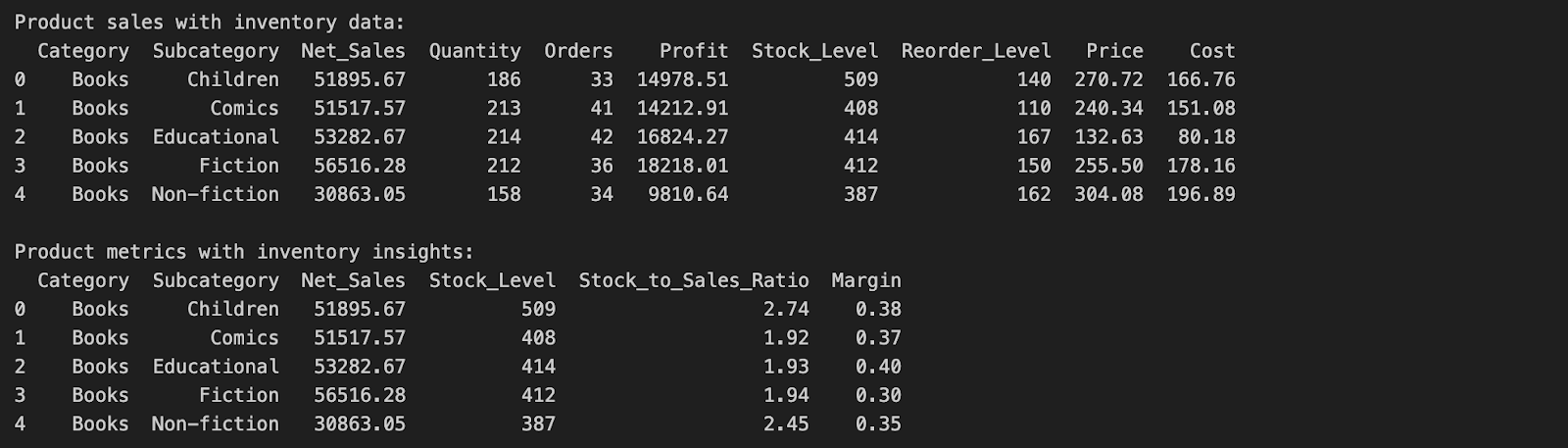Click the Profit column header
This screenshot has height=448, width=1568.
point(694,51)
